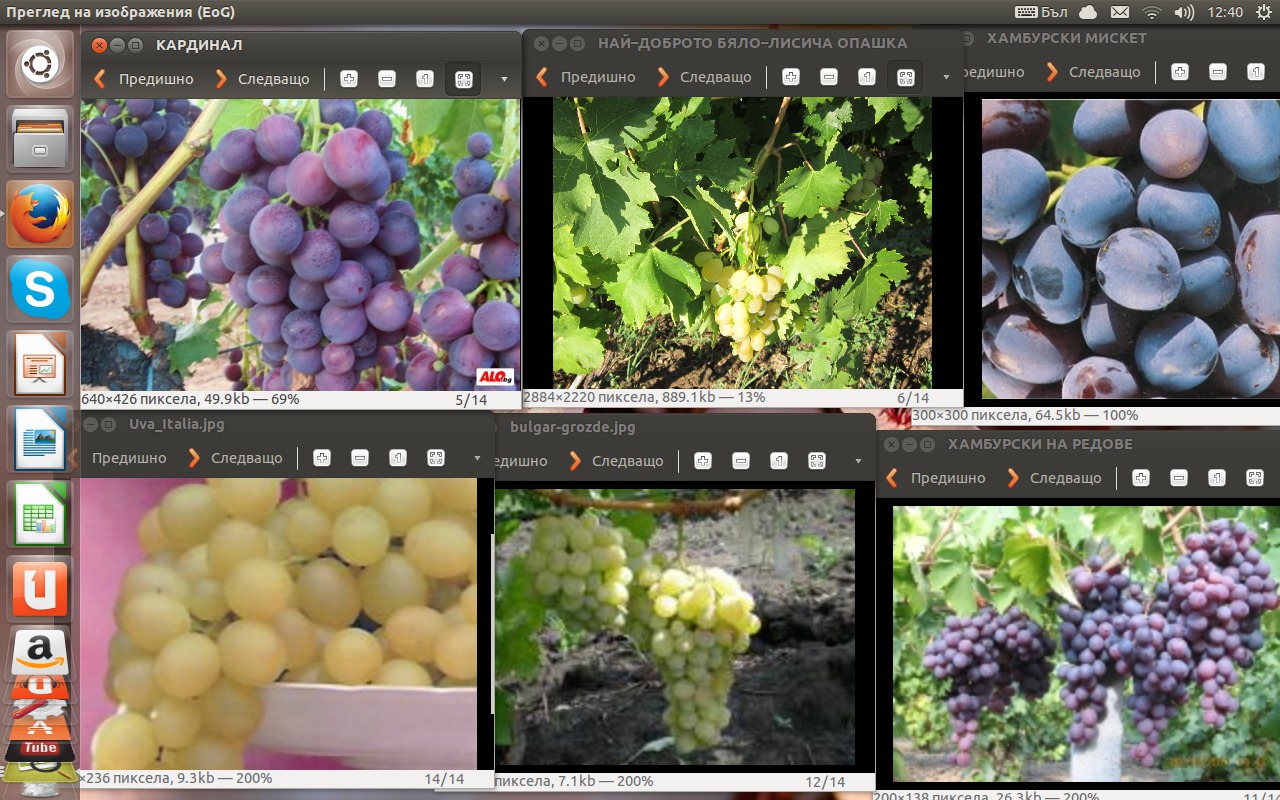Toggle best fit in КАРДИНАЛ window
This screenshot has width=1280, height=800.
(463, 79)
